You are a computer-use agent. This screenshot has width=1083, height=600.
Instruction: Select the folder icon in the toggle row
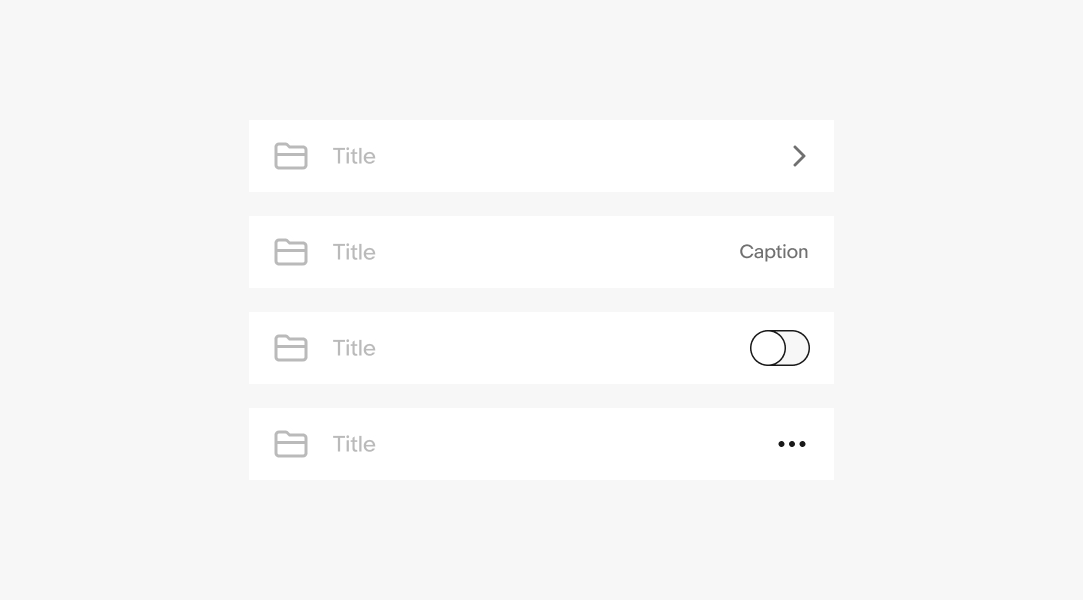(x=290, y=348)
